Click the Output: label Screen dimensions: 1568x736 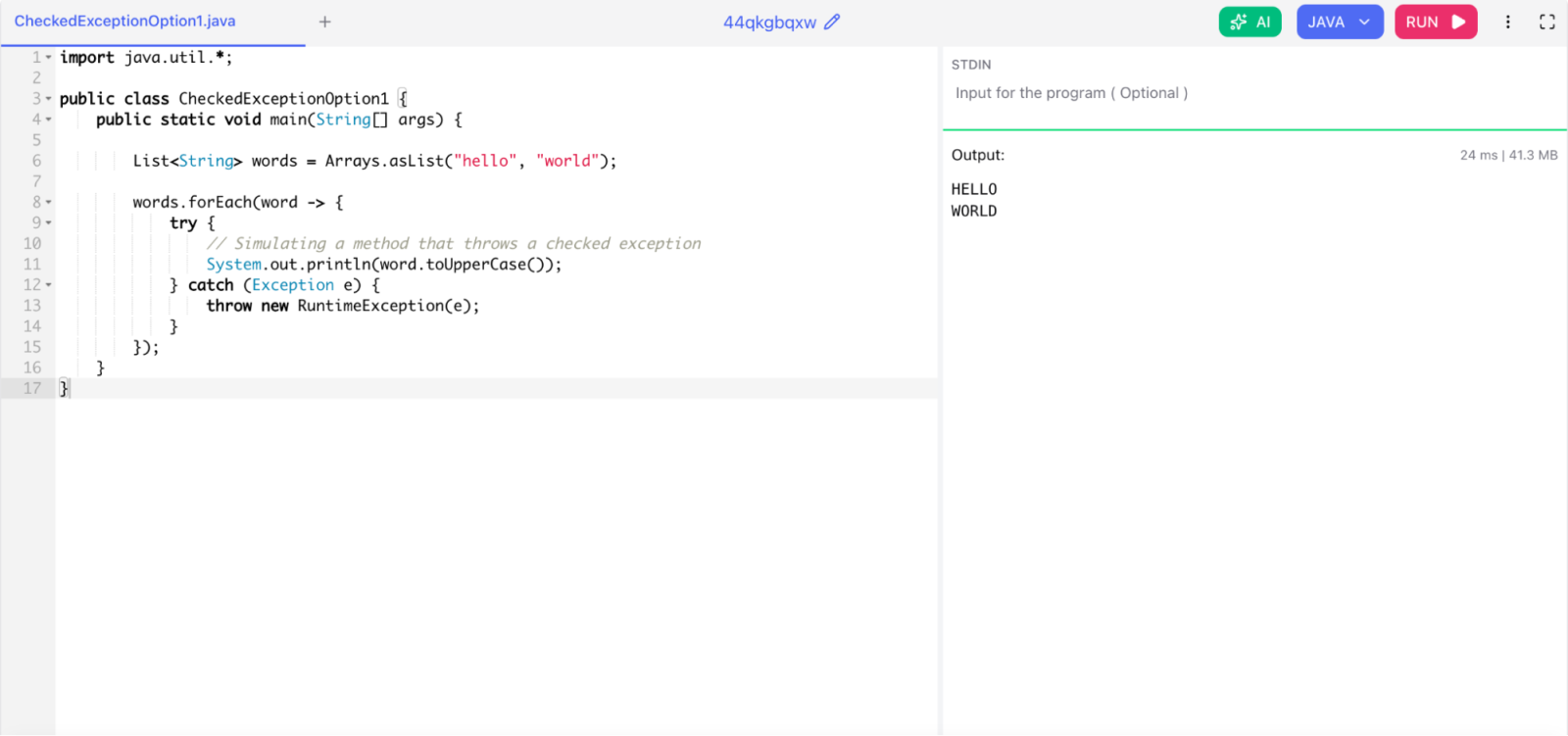(x=978, y=155)
